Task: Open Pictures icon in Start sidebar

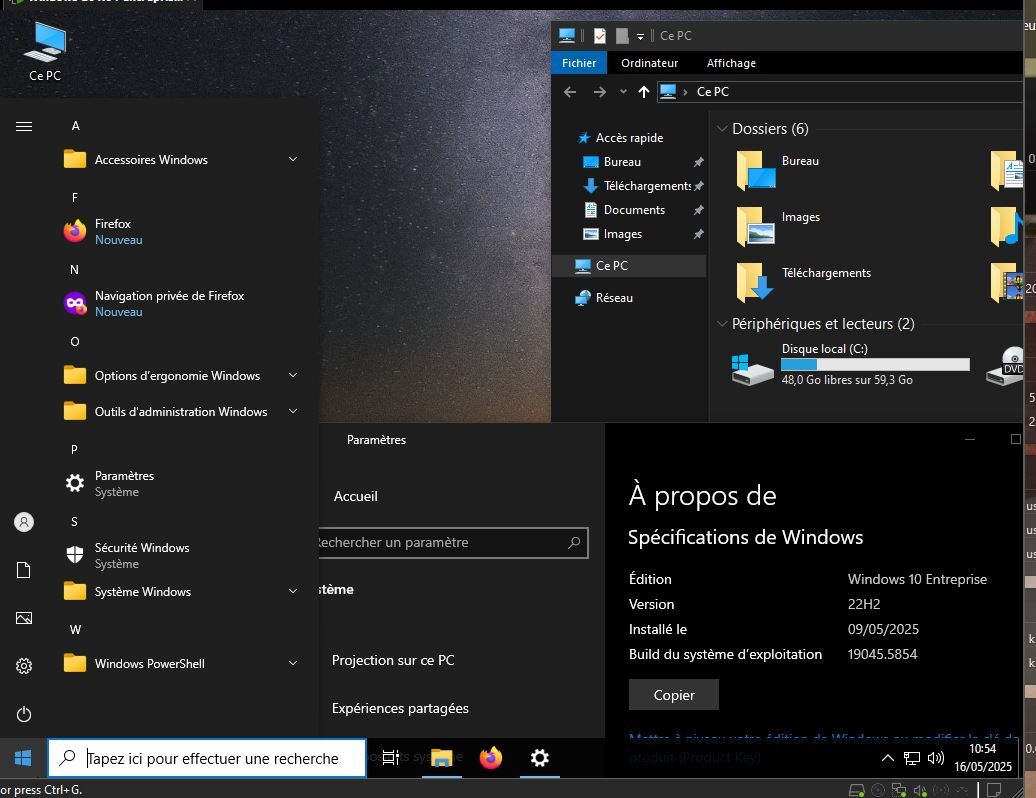Action: (24, 618)
